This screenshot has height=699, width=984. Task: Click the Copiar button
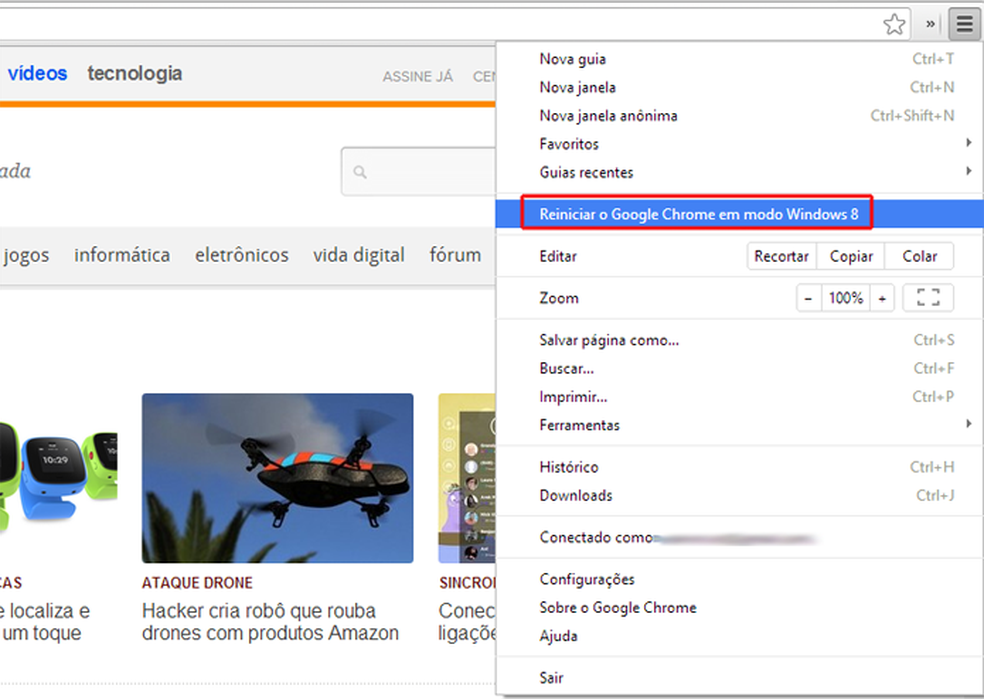pos(850,256)
